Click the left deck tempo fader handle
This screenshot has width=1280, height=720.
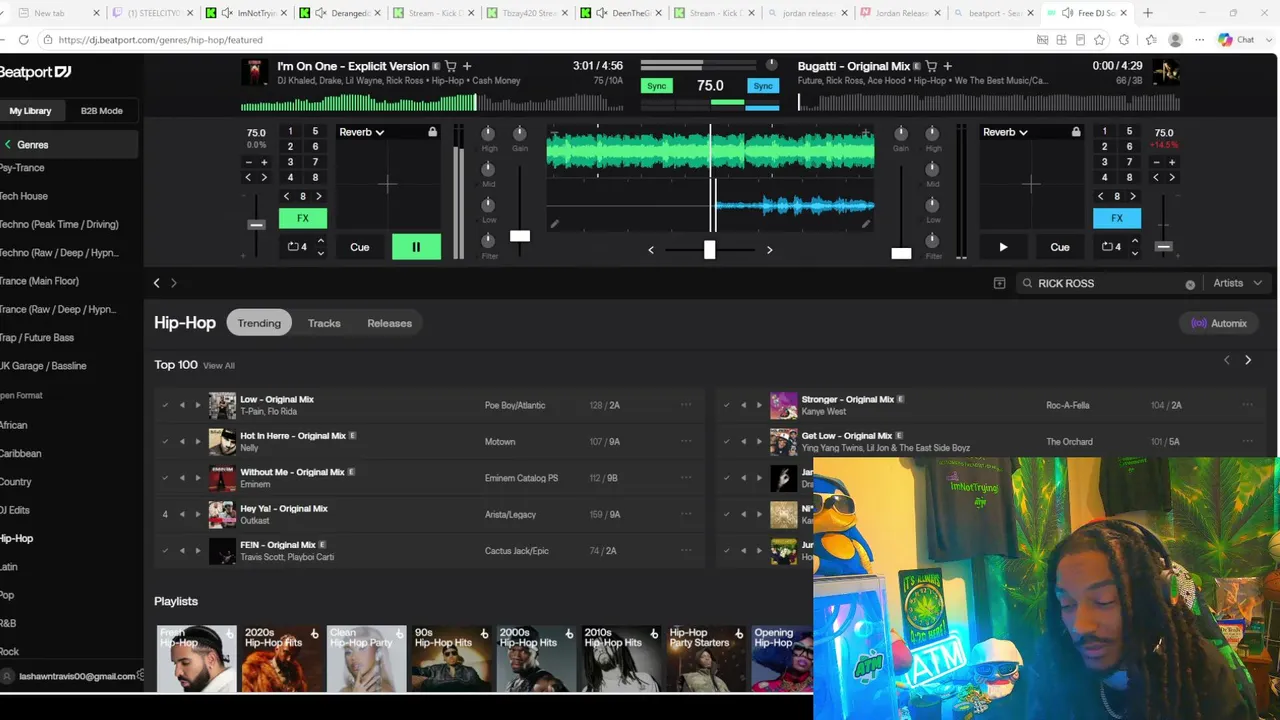point(256,224)
